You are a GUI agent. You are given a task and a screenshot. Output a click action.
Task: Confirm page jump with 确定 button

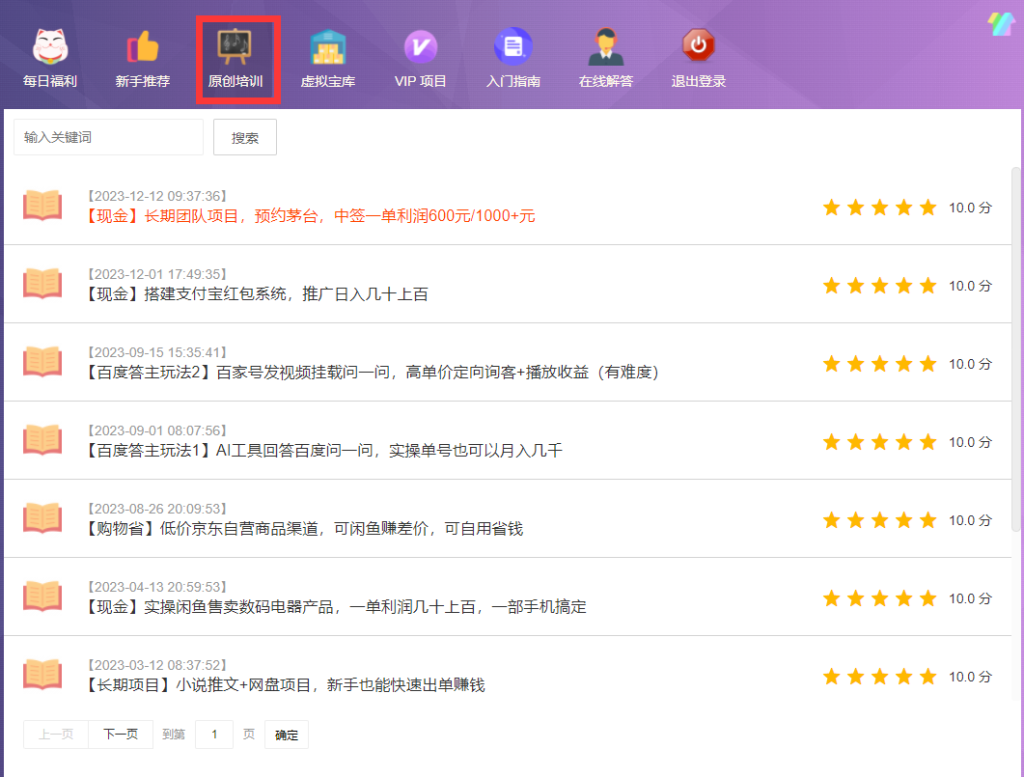point(286,735)
